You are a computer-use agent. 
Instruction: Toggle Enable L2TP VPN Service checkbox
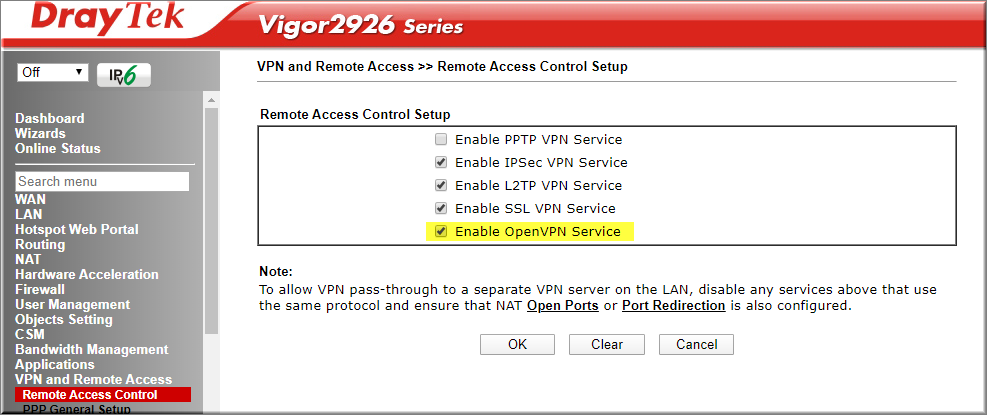tap(441, 185)
